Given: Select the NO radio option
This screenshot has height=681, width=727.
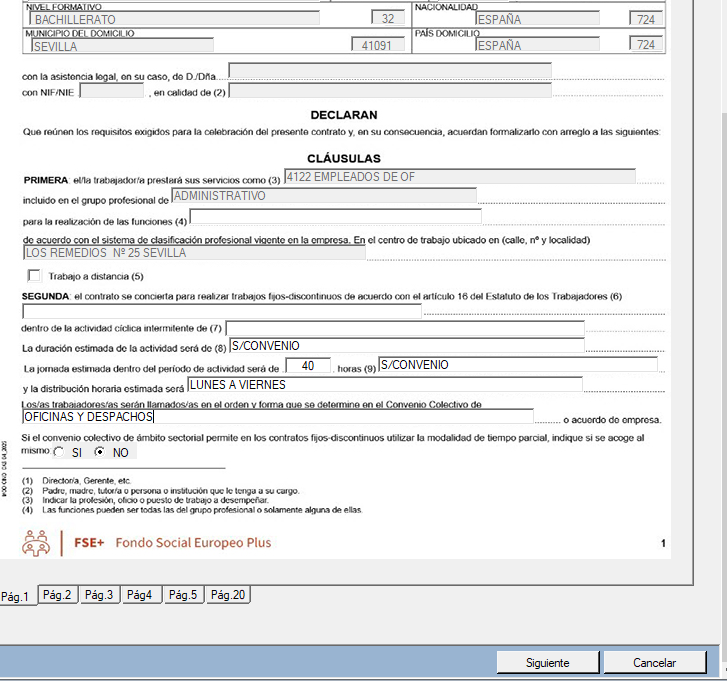Looking at the screenshot, I should click(x=99, y=452).
